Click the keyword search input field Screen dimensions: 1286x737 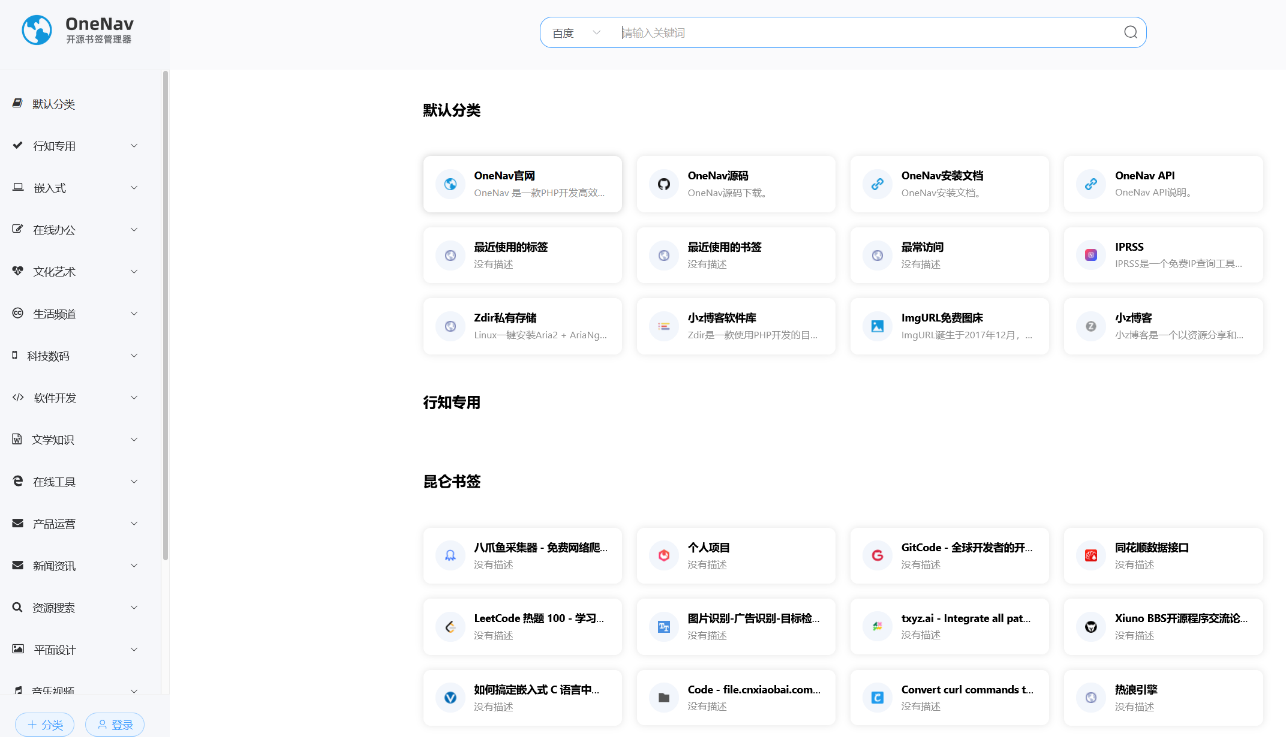860,33
